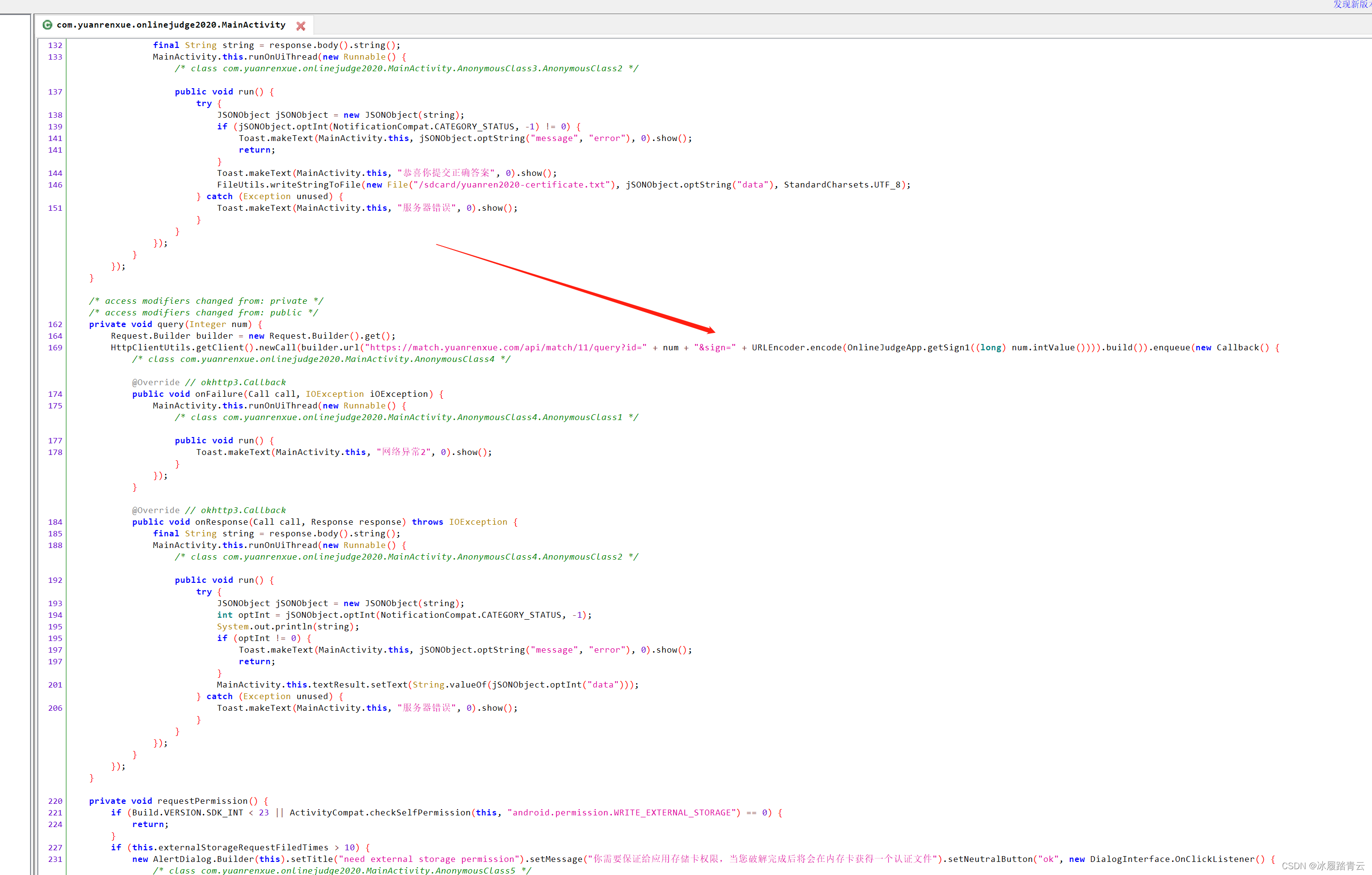Click the FileUtils.writeStringToFile call
This screenshot has width=1372, height=875.
pos(288,185)
